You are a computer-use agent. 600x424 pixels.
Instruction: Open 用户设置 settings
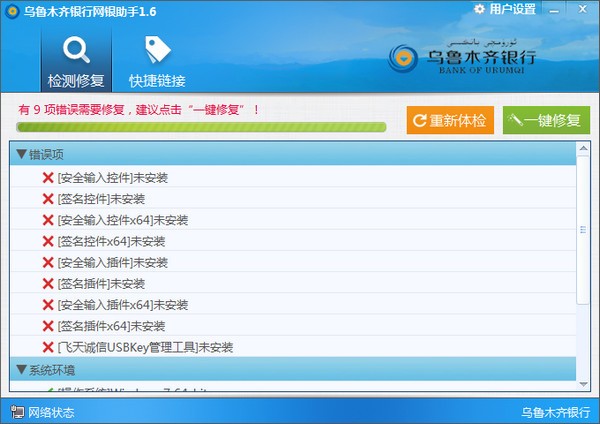pyautogui.click(x=505, y=9)
